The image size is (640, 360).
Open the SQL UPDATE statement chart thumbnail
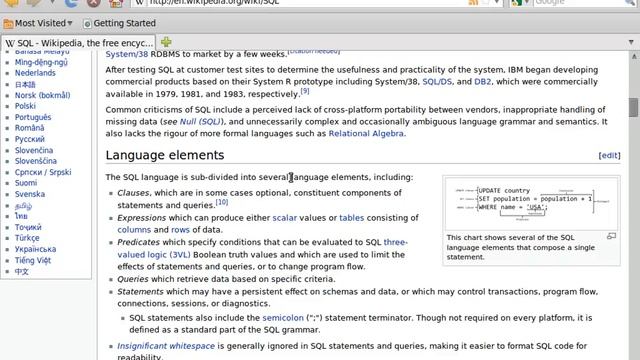tap(531, 204)
